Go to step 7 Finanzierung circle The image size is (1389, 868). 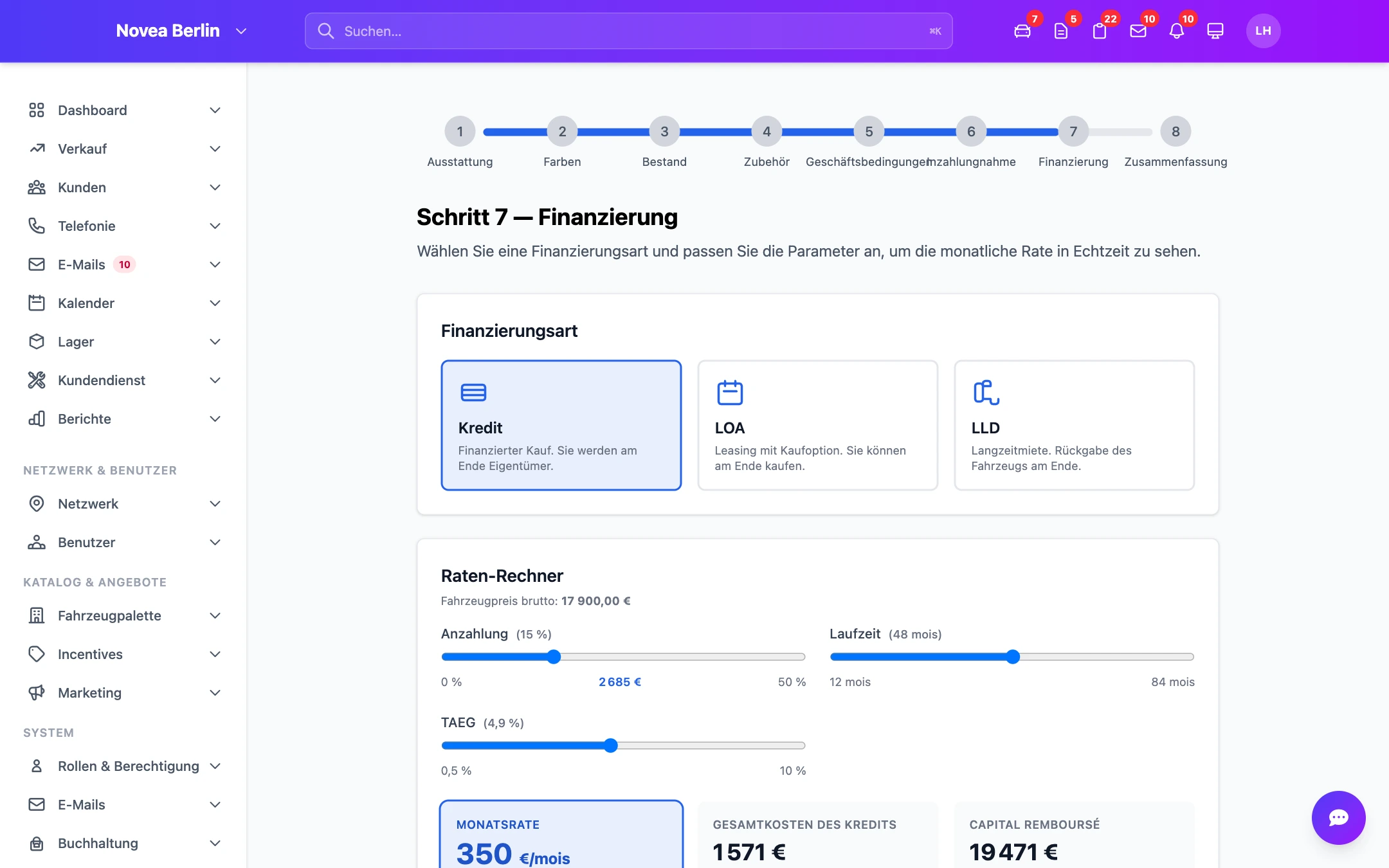1073,131
